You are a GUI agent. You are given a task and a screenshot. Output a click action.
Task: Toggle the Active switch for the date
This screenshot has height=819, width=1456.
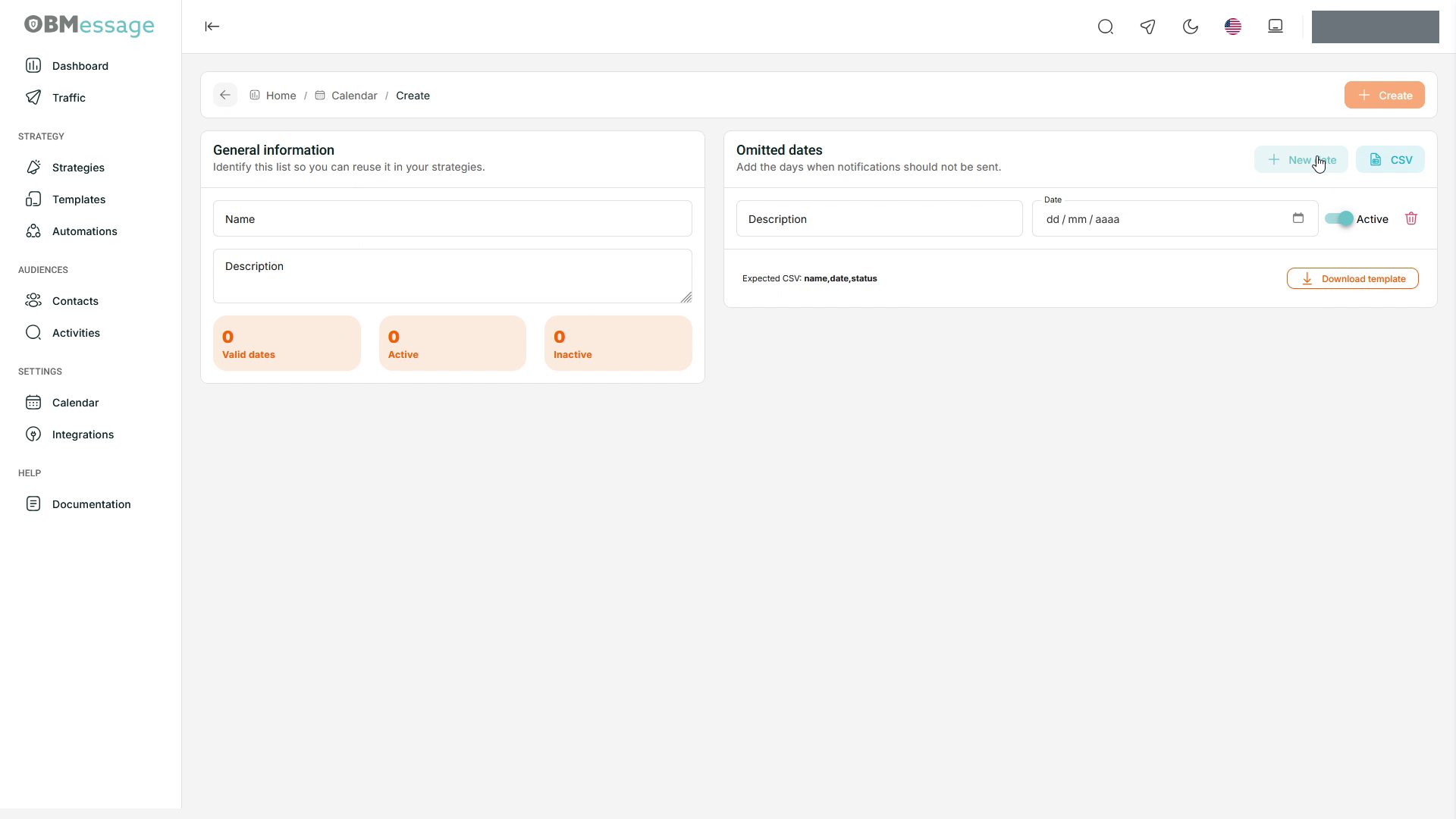tap(1339, 218)
